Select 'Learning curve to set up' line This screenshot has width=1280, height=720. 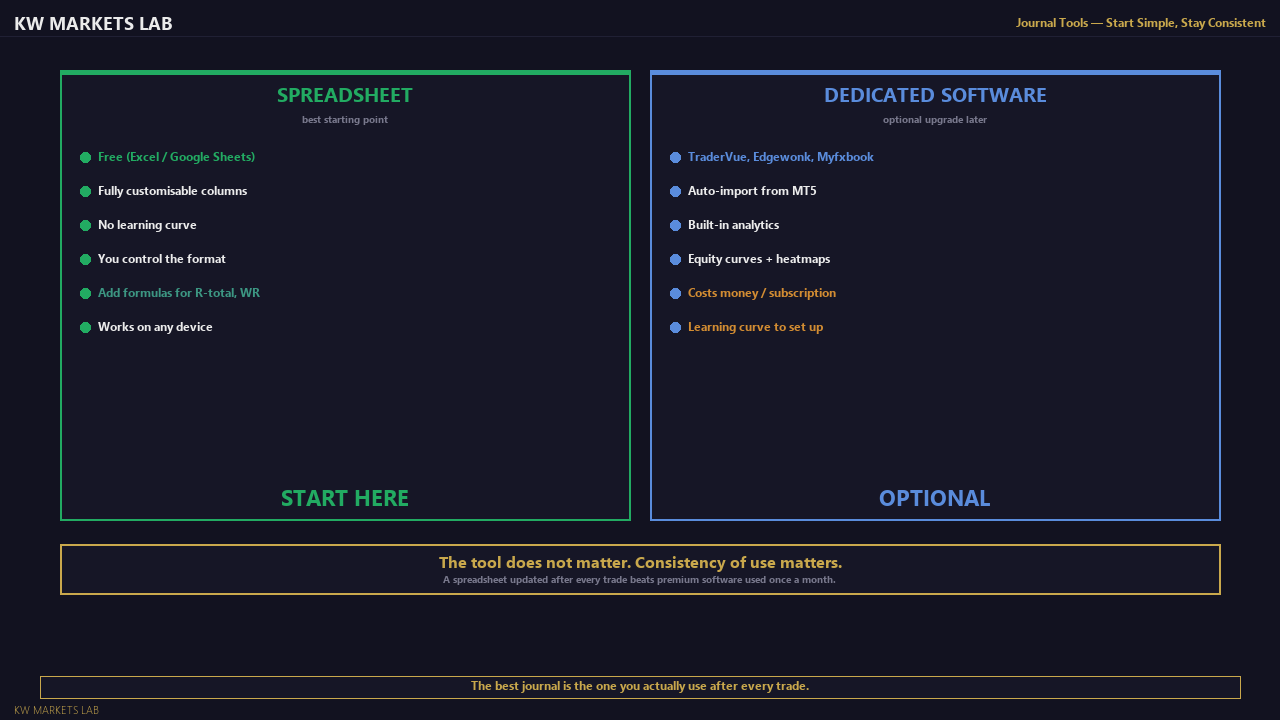[755, 327]
